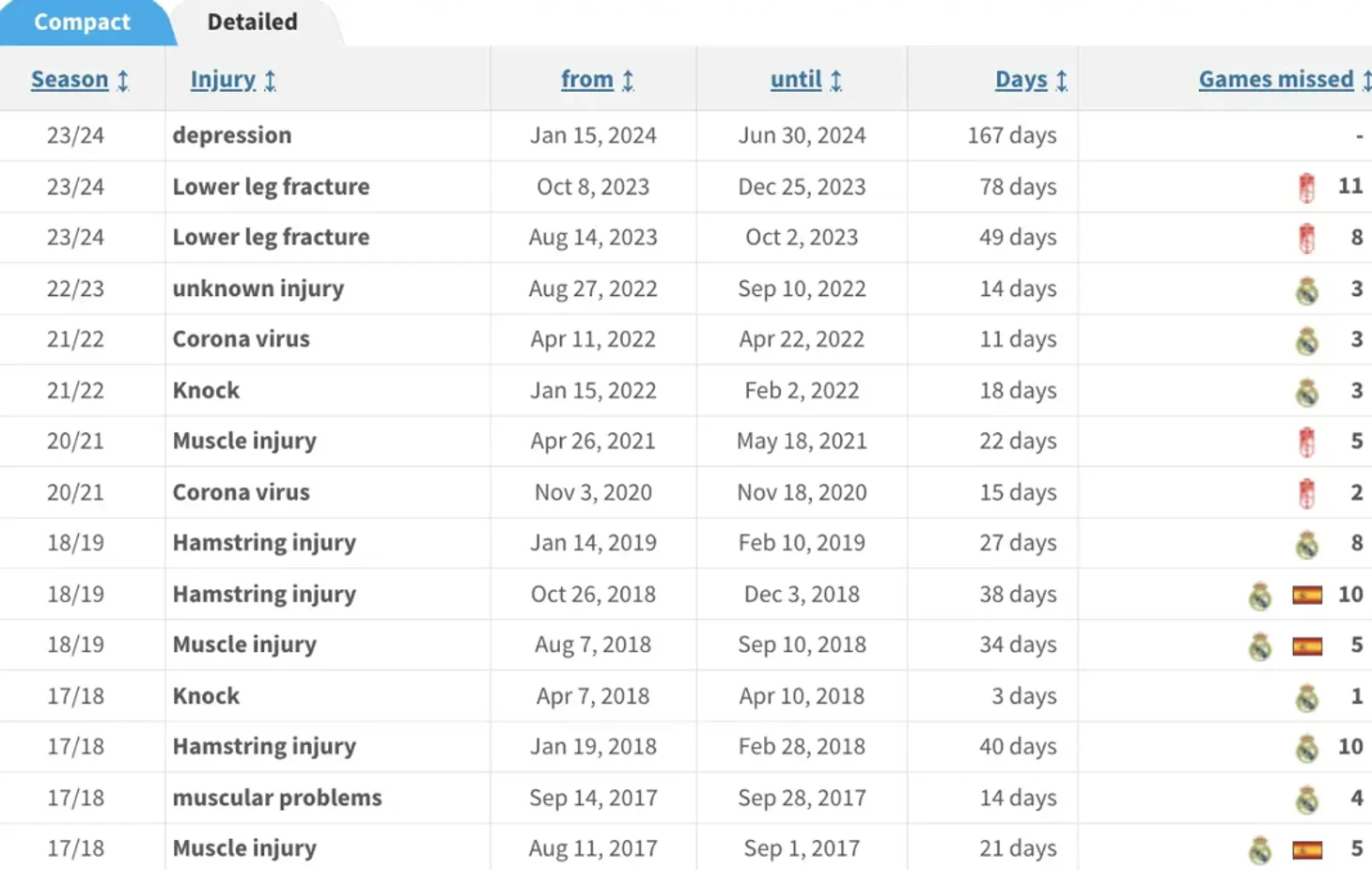Click the Real Madrid crest in the 3-day Knock row
1372x870 pixels.
(1306, 697)
